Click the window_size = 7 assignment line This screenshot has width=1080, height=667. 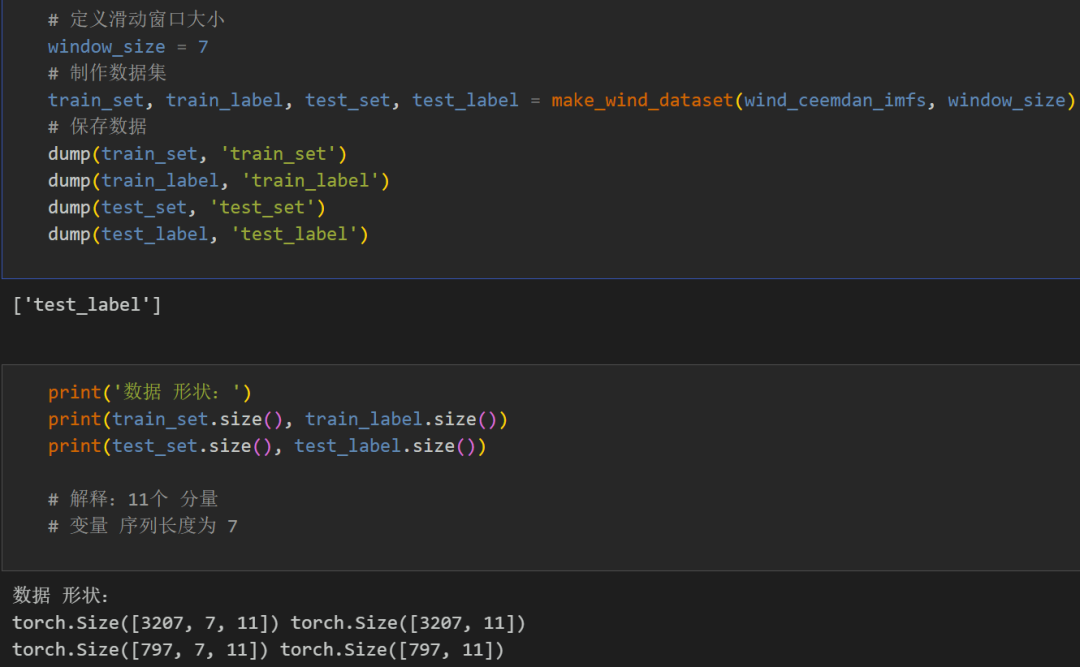(x=128, y=47)
